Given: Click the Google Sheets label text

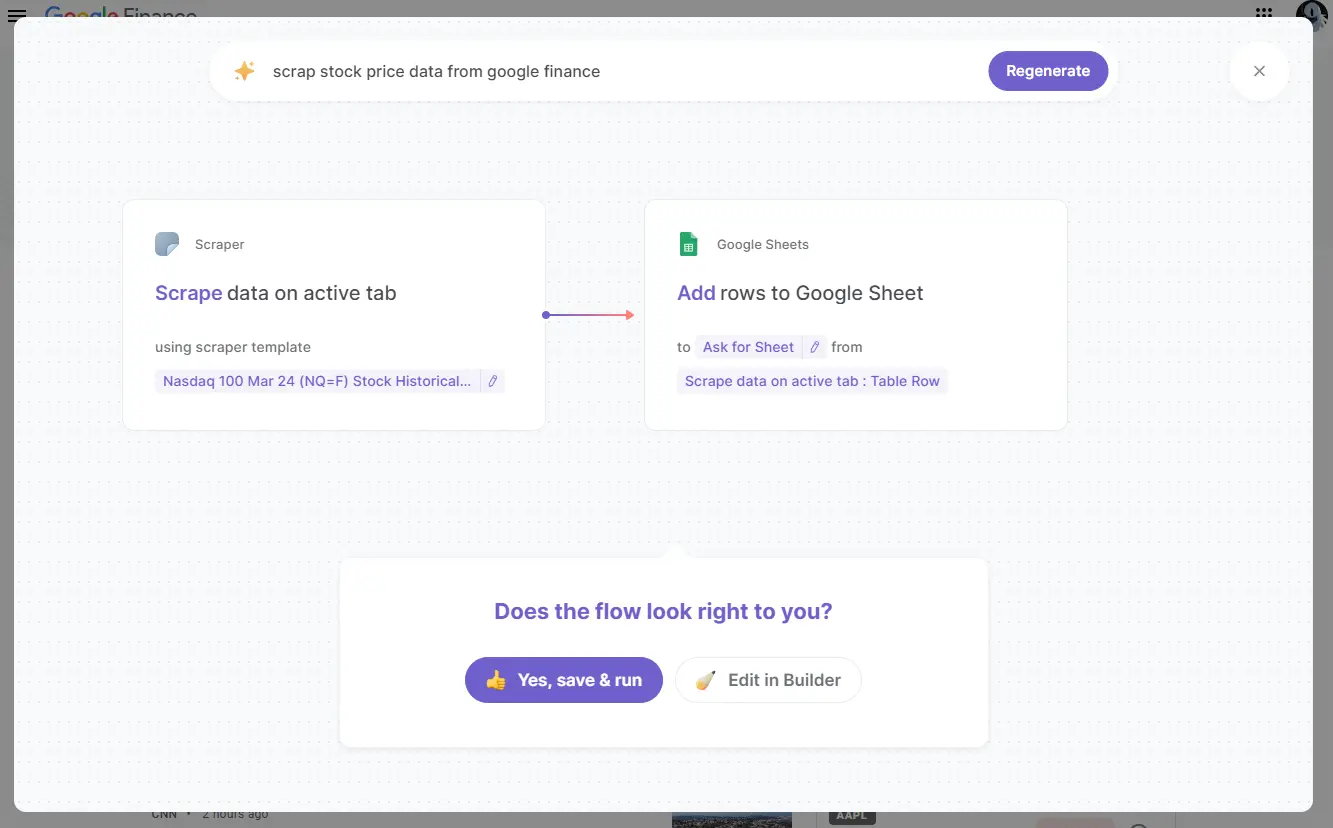Looking at the screenshot, I should (763, 244).
